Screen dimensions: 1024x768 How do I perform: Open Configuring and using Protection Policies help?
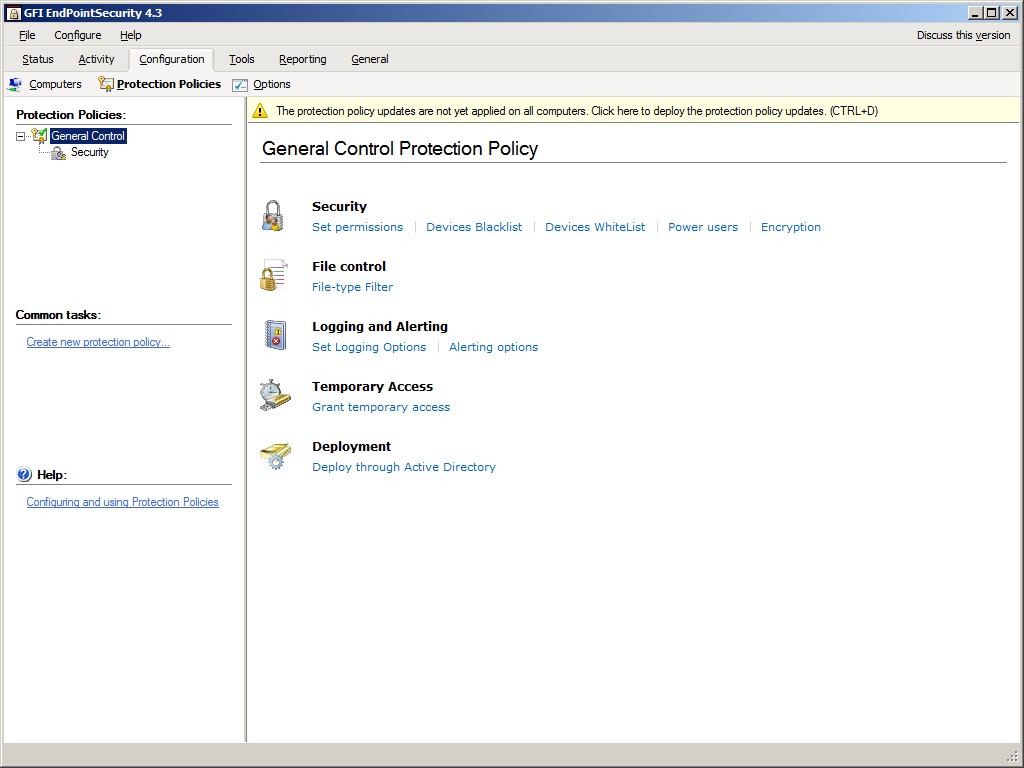click(x=122, y=502)
